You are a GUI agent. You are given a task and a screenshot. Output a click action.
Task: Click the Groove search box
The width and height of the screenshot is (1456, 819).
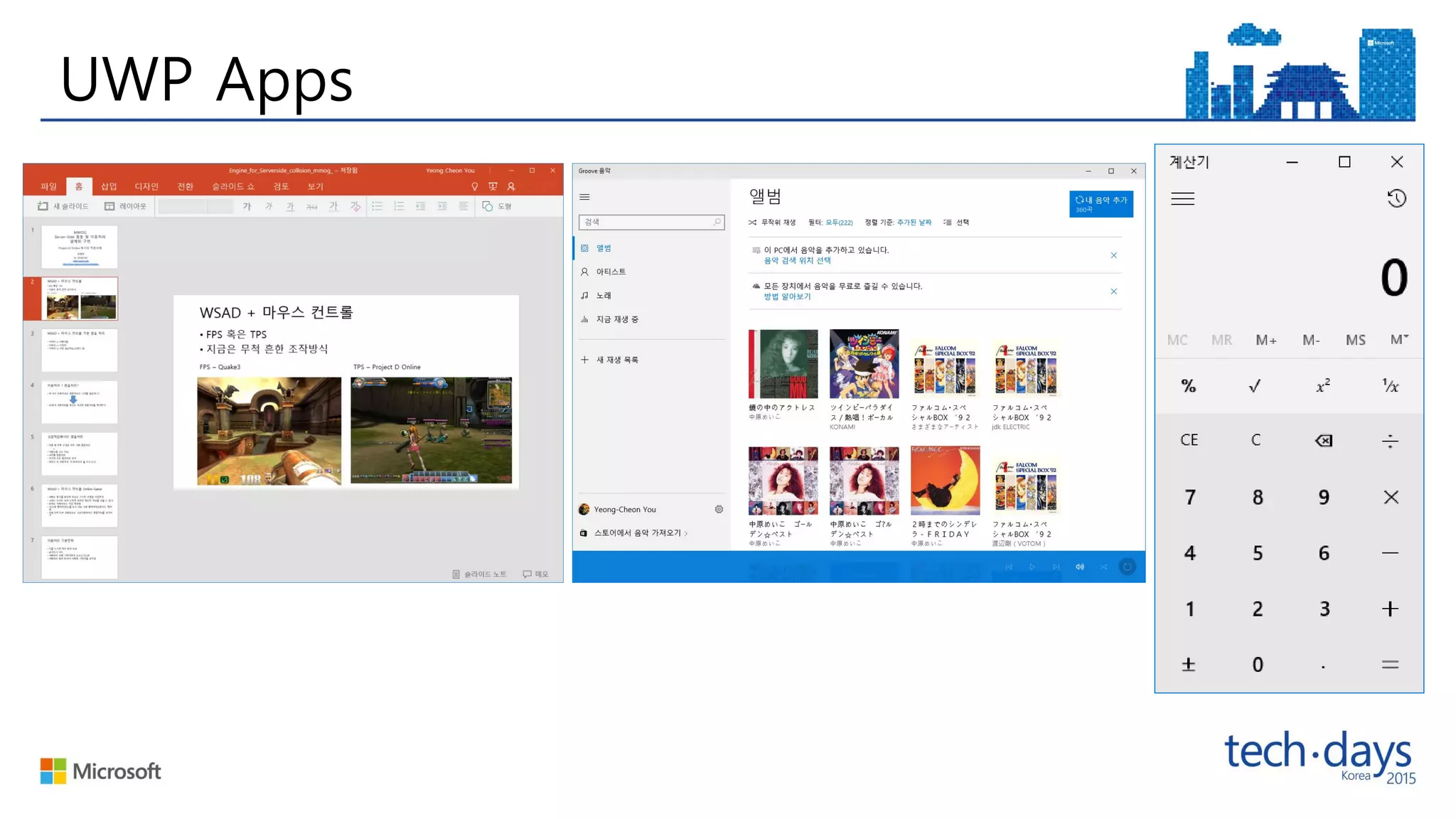tap(651, 222)
